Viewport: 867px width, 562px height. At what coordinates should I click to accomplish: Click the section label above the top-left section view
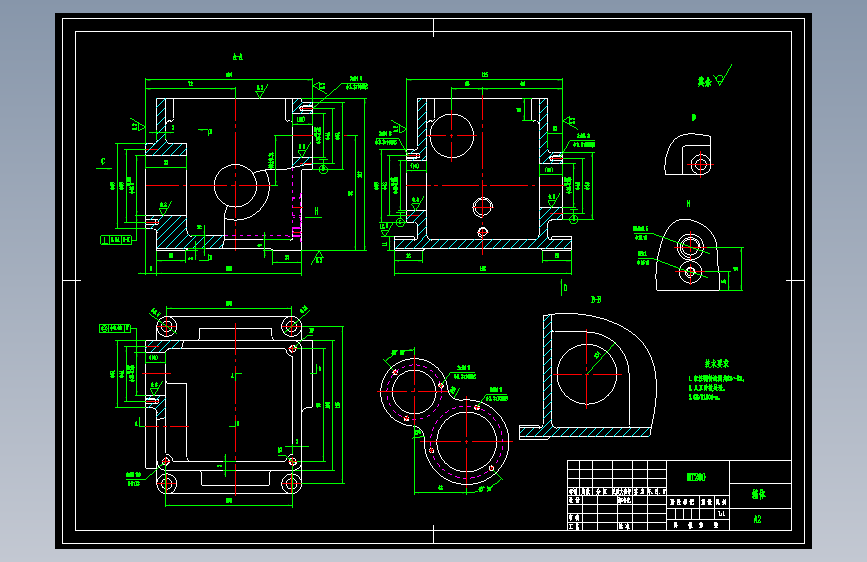click(x=238, y=57)
